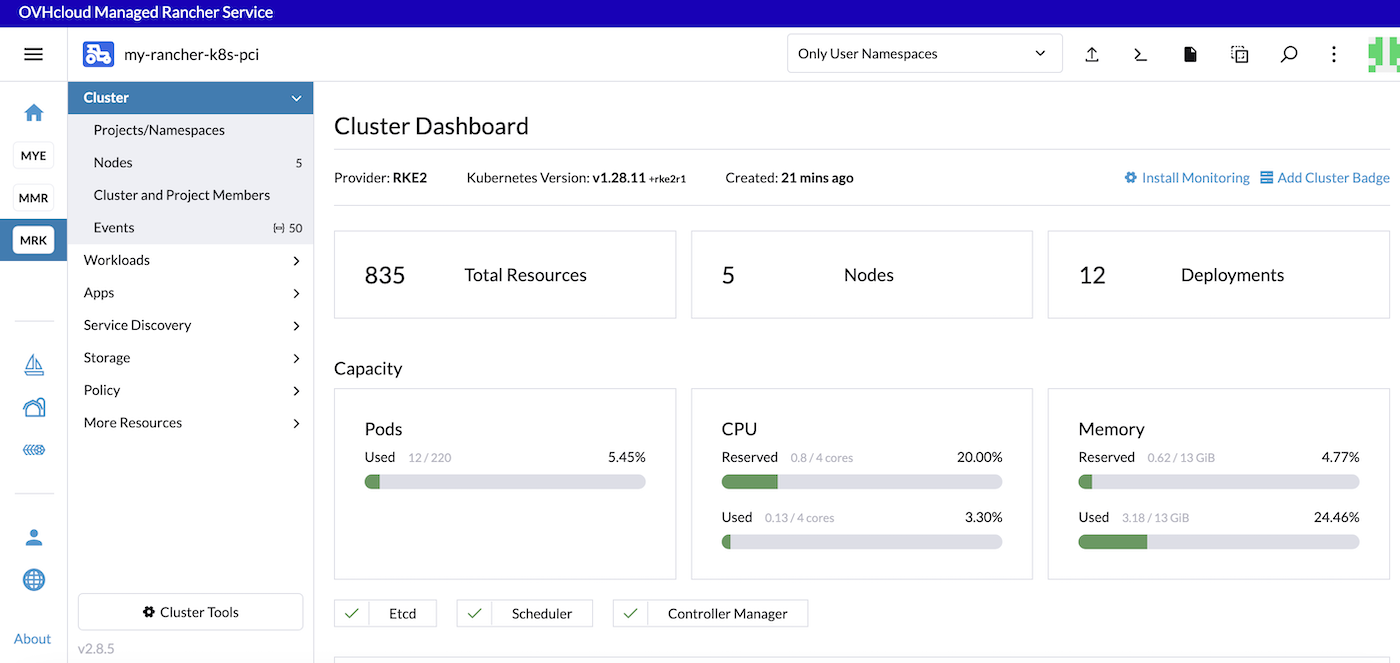The width and height of the screenshot is (1400, 663).
Task: Collapse the Cluster section chevron
Action: coord(295,97)
